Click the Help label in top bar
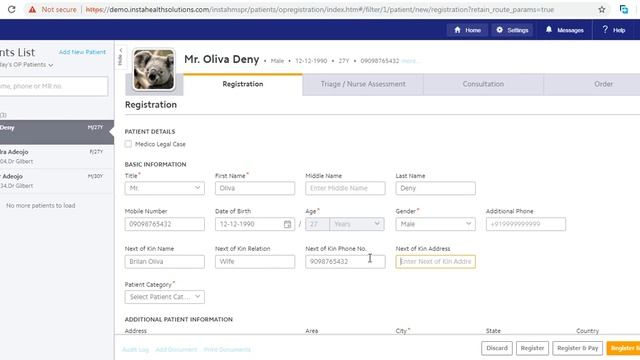Viewport: 640px width, 360px height. point(619,30)
